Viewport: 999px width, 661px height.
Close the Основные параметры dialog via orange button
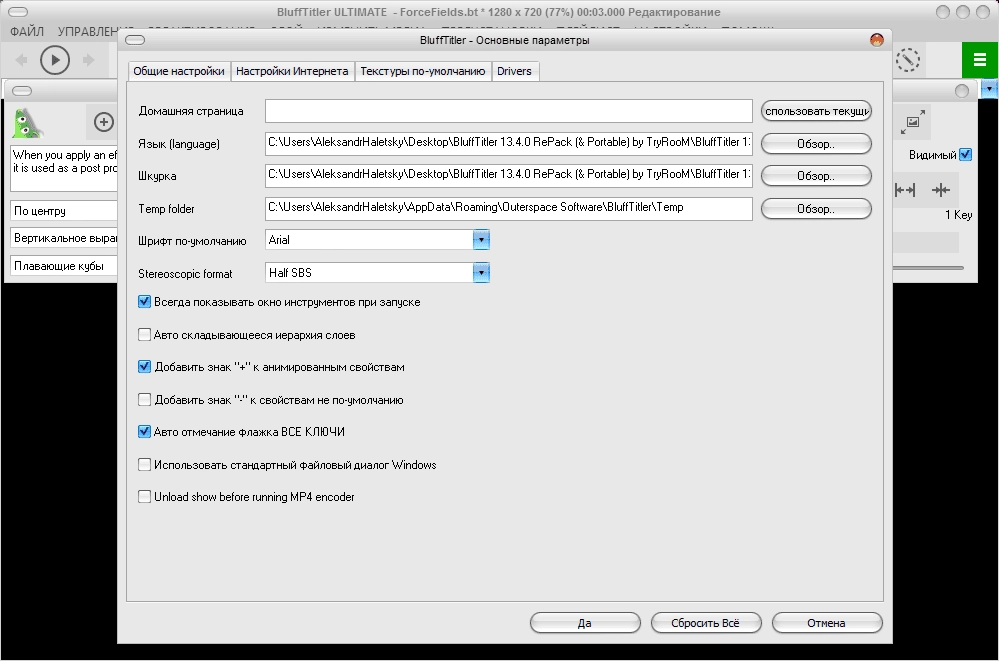[877, 40]
